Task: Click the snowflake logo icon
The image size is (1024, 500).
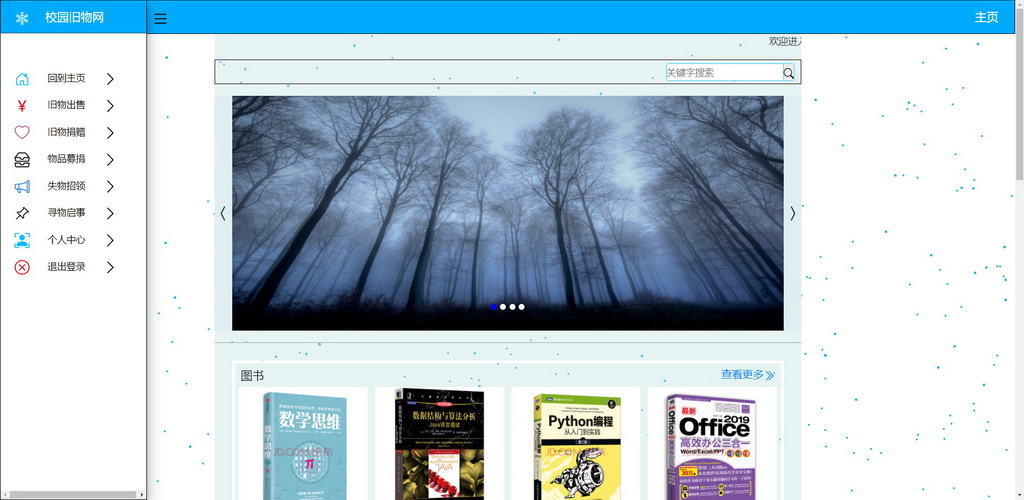Action: 22,18
